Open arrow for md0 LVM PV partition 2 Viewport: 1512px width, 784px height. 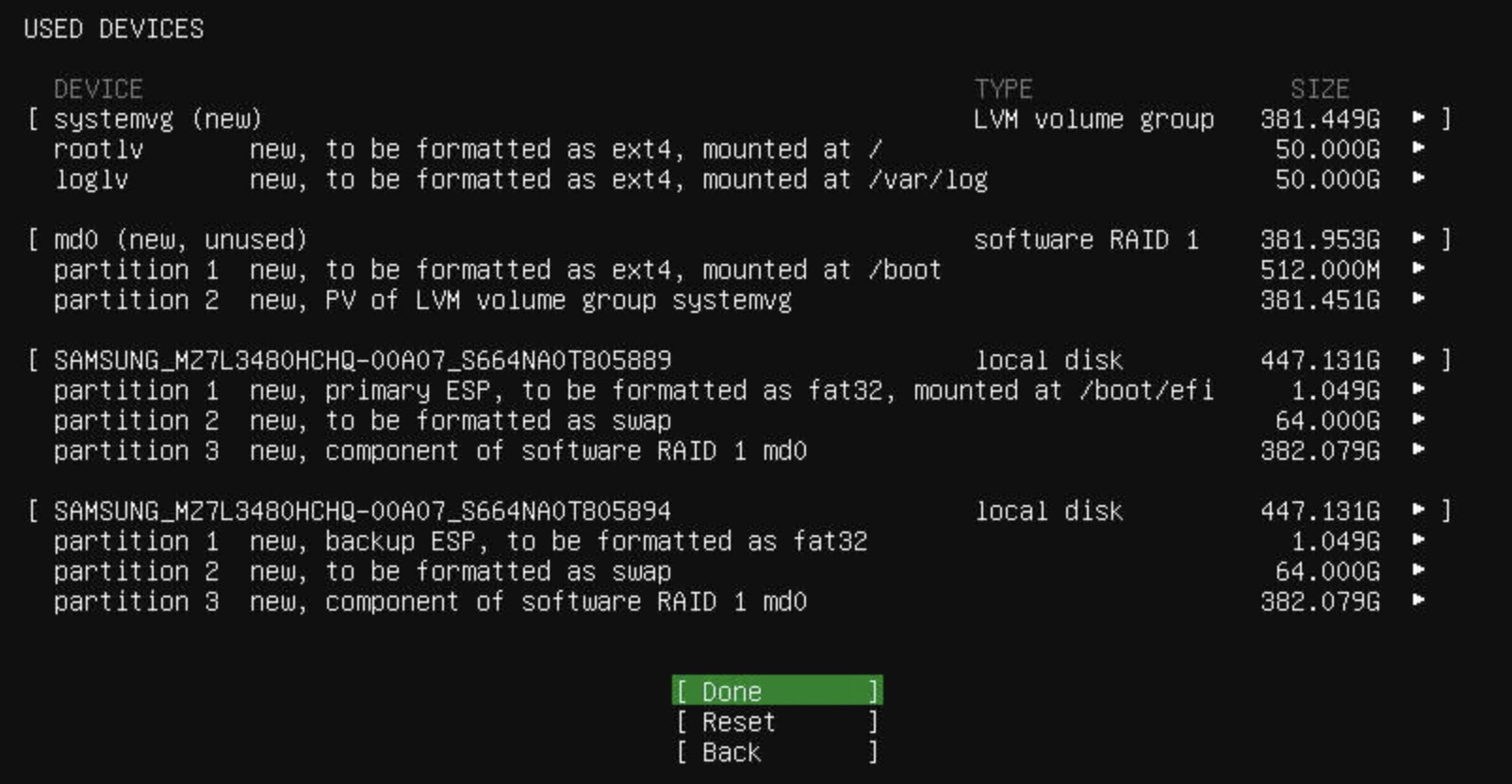pyautogui.click(x=1419, y=299)
